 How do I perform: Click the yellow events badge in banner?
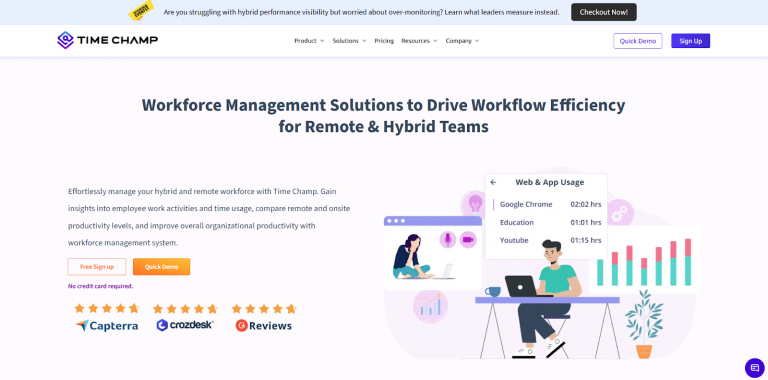click(142, 11)
